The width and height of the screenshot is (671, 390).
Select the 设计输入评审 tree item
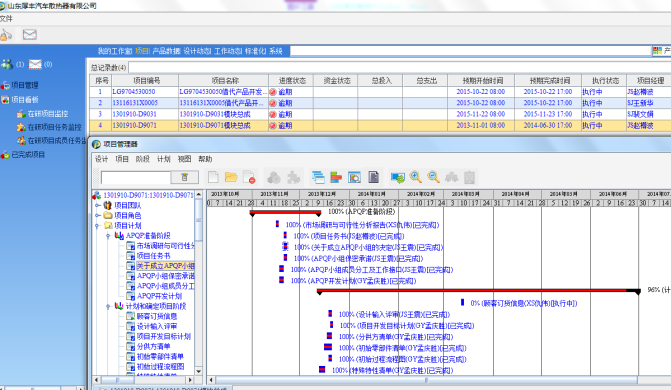pos(157,326)
